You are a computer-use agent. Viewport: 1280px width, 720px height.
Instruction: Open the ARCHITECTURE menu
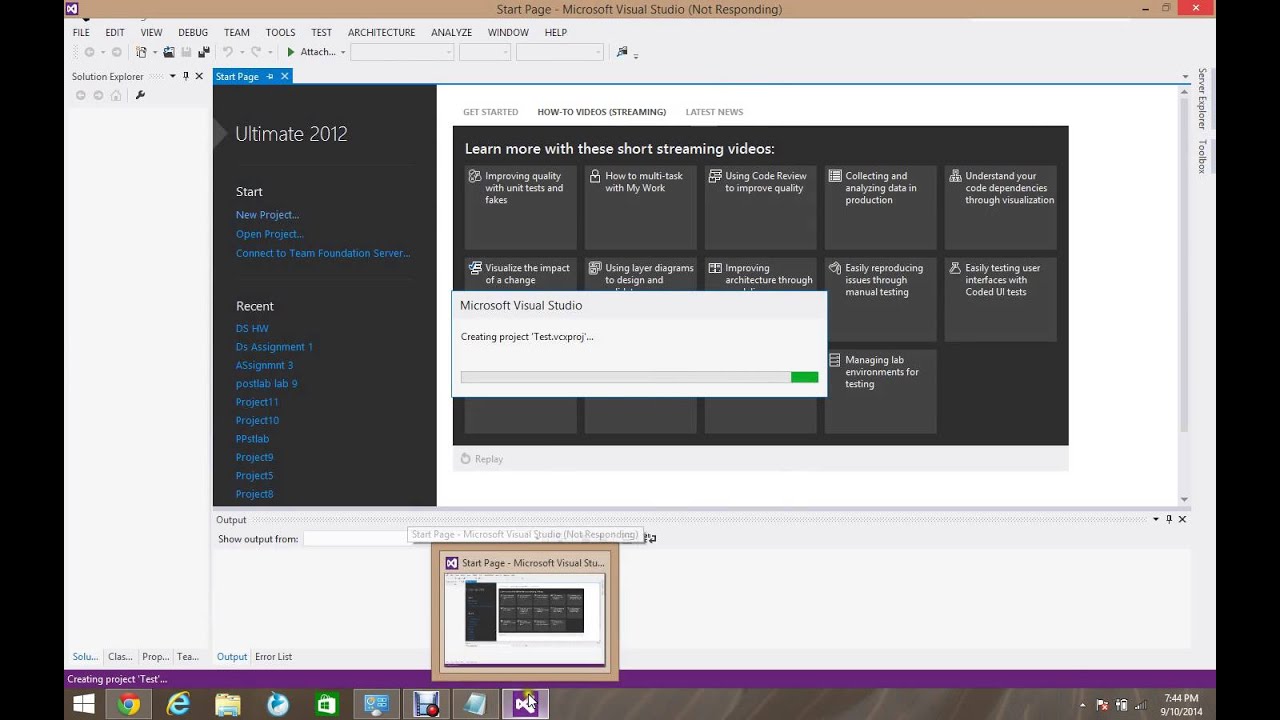381,32
